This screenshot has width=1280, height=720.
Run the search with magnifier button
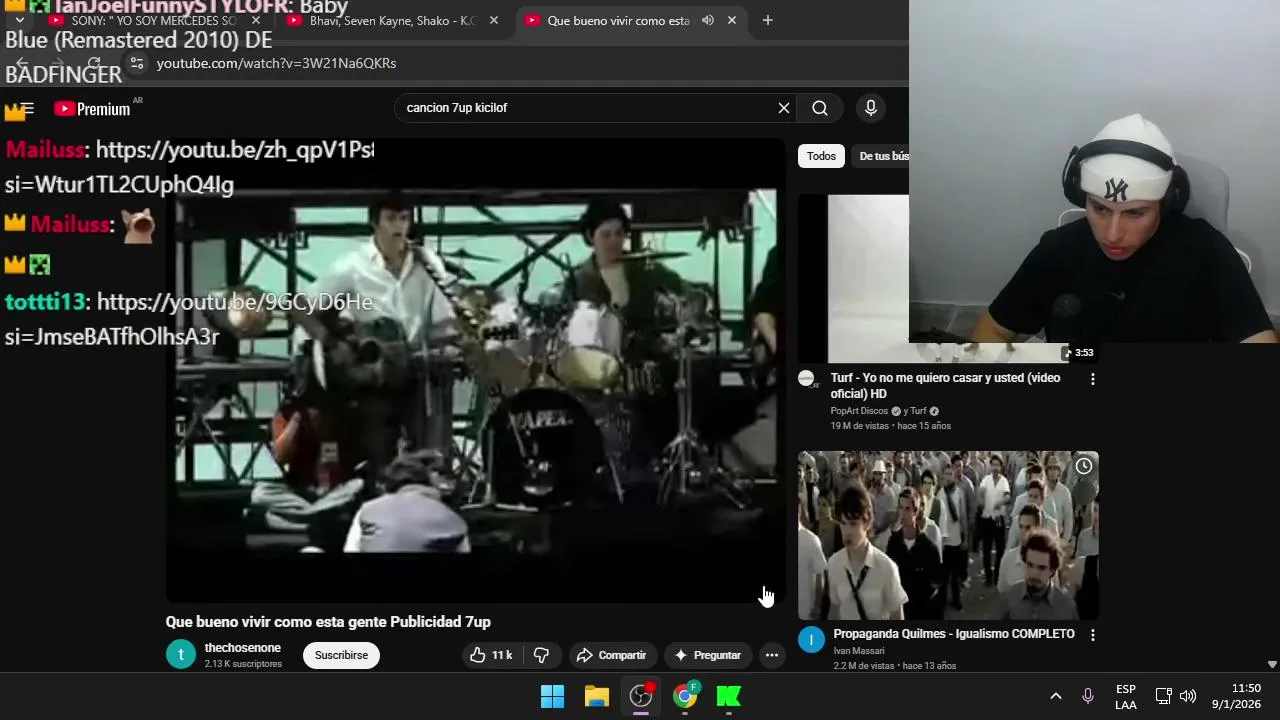(x=820, y=108)
